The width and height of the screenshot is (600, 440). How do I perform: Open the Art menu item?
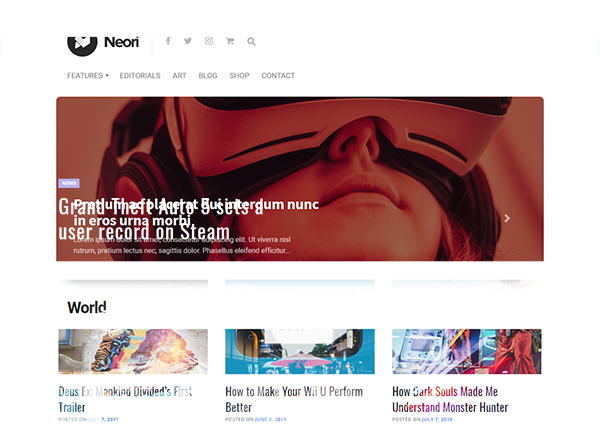click(179, 76)
